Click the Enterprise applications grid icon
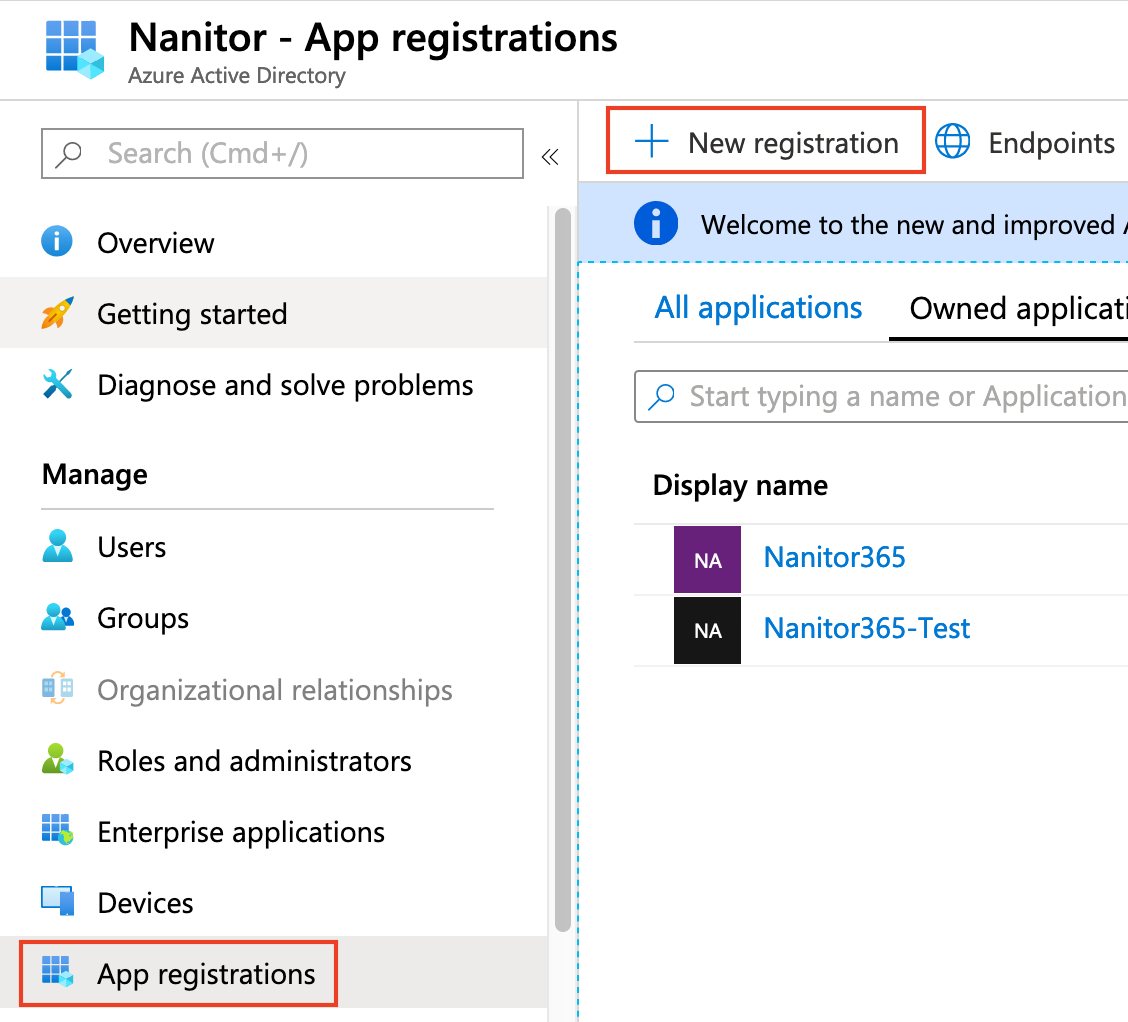Image resolution: width=1128 pixels, height=1022 pixels. tap(57, 831)
